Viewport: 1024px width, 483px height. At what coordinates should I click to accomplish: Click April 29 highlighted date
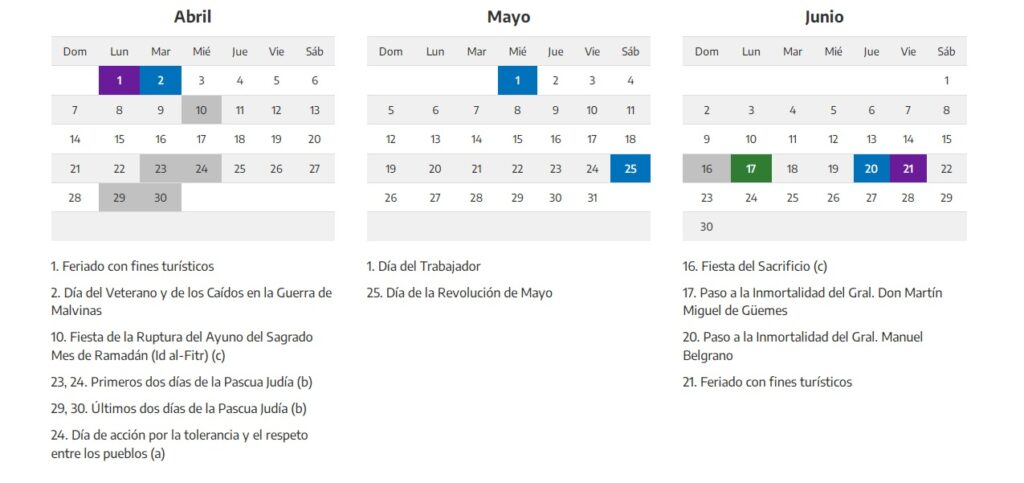pyautogui.click(x=119, y=198)
